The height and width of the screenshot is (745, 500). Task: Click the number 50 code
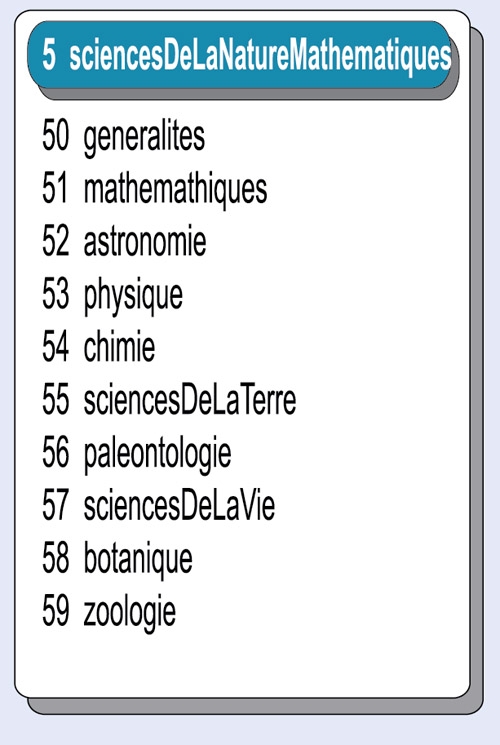coord(56,135)
